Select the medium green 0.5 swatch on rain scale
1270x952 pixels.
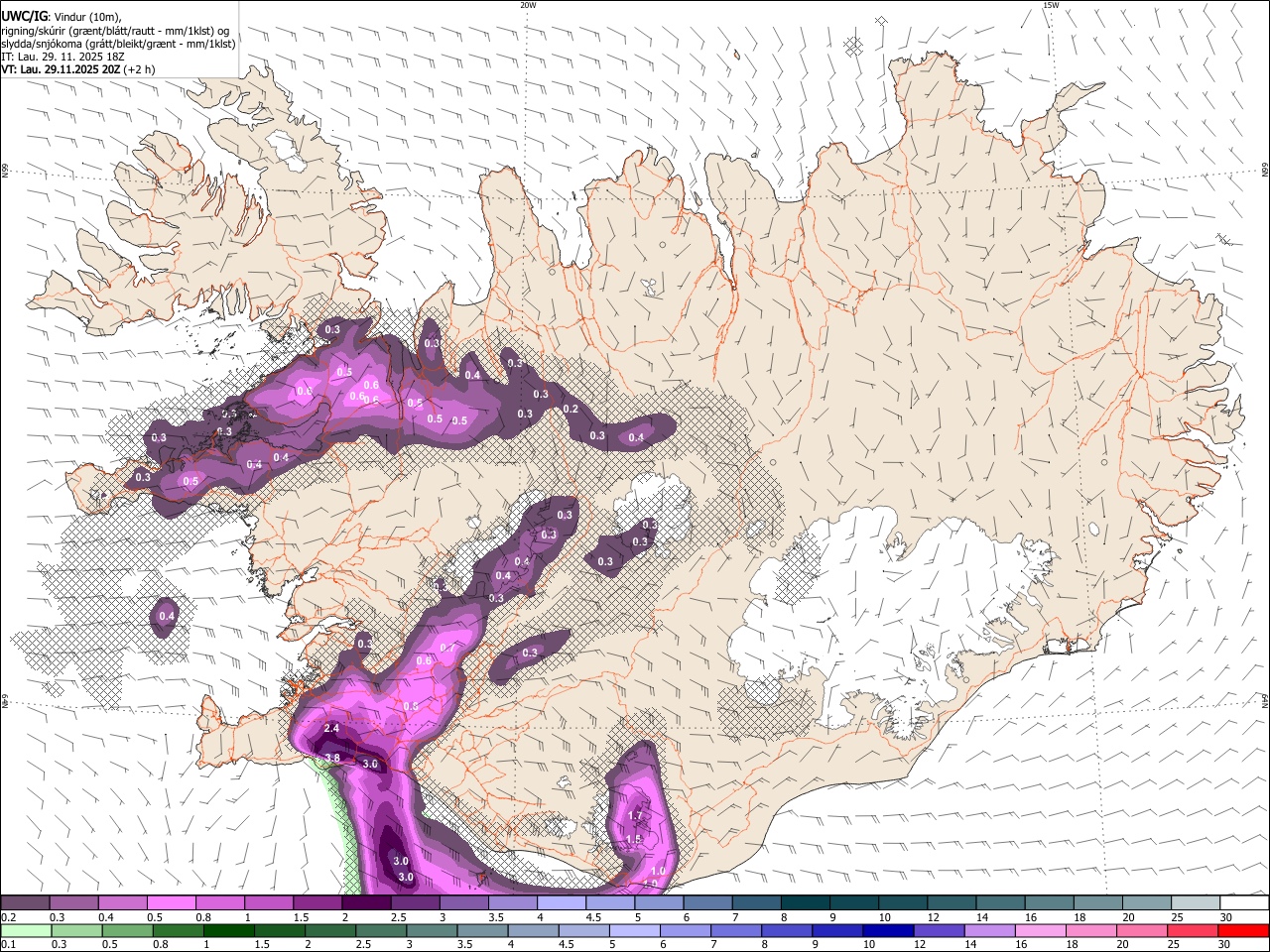(x=127, y=930)
